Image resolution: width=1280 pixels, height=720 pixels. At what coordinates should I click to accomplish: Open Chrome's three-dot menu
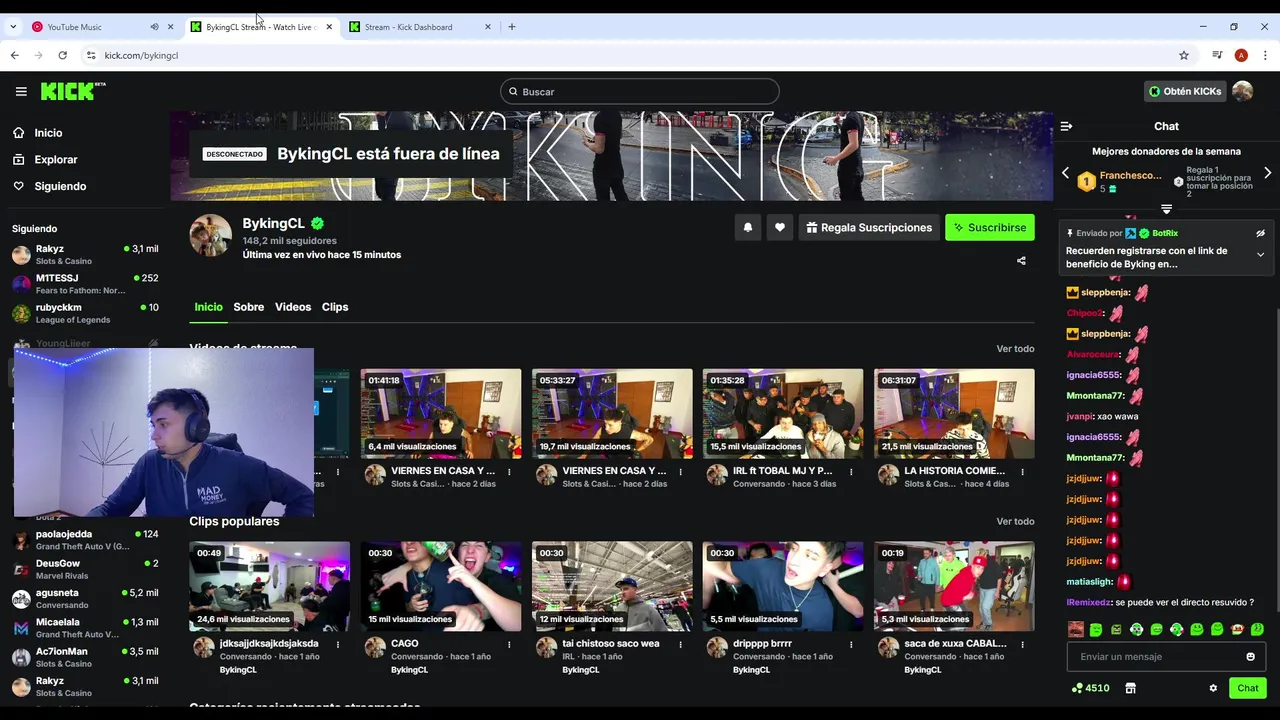(x=1265, y=55)
